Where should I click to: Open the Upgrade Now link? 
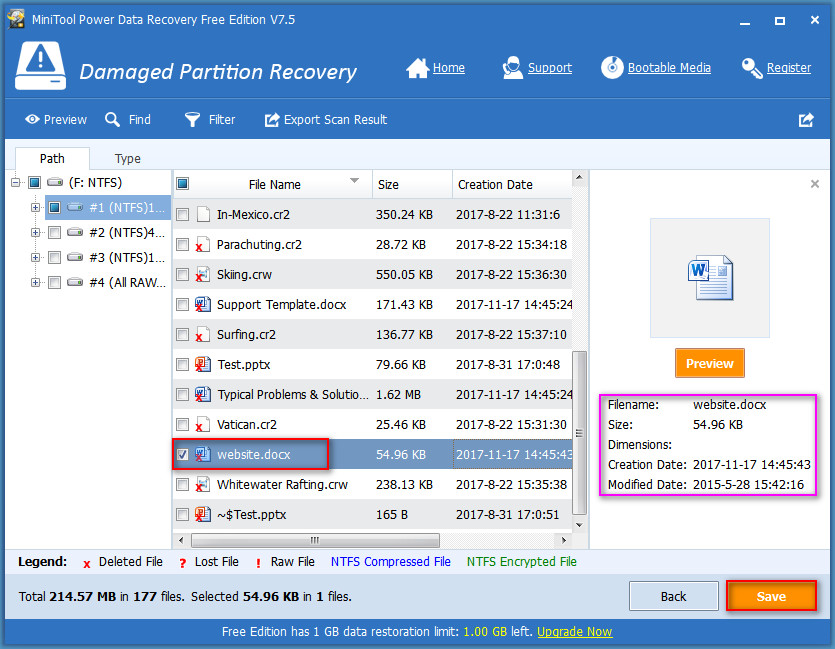575,632
